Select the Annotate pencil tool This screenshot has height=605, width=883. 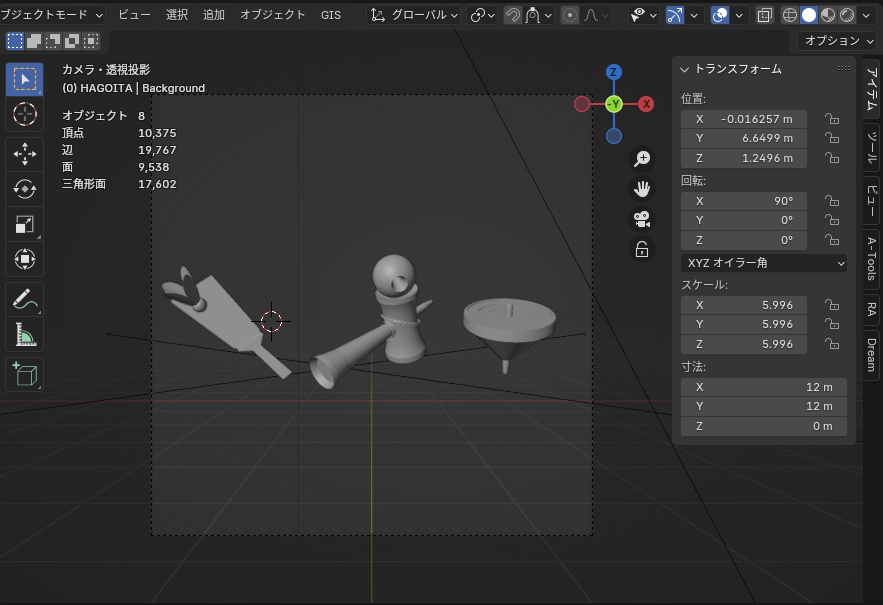click(x=25, y=298)
